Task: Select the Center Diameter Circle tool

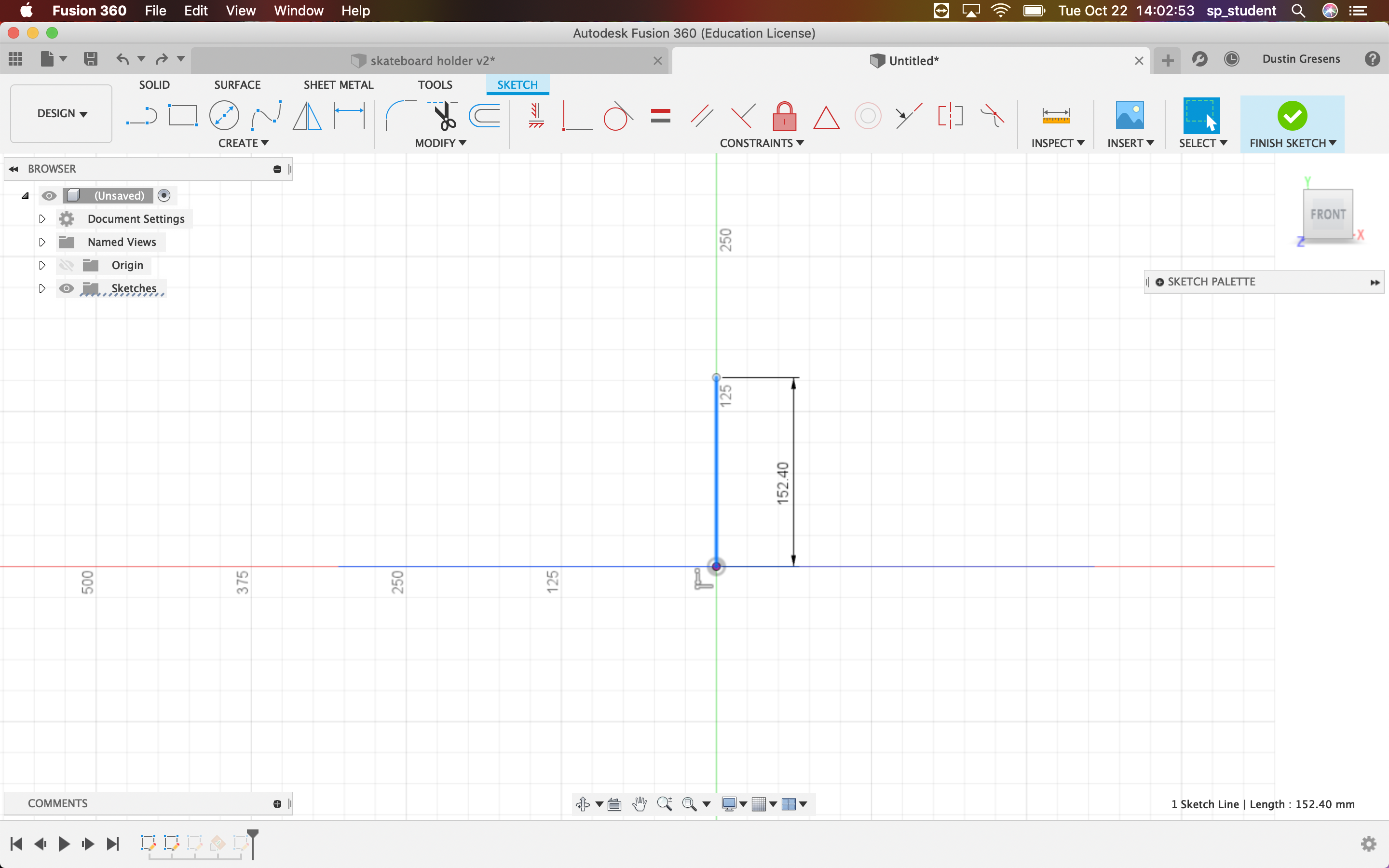Action: [224, 115]
